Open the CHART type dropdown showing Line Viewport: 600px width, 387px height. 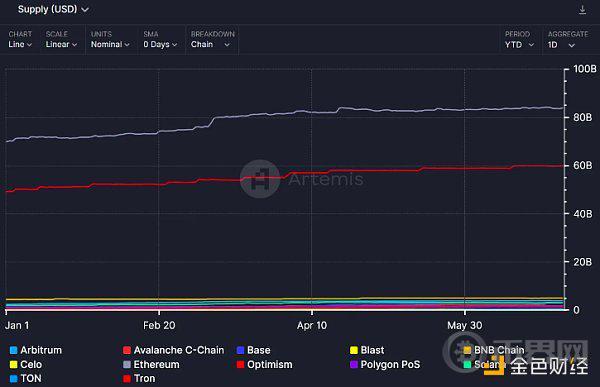pyautogui.click(x=20, y=39)
